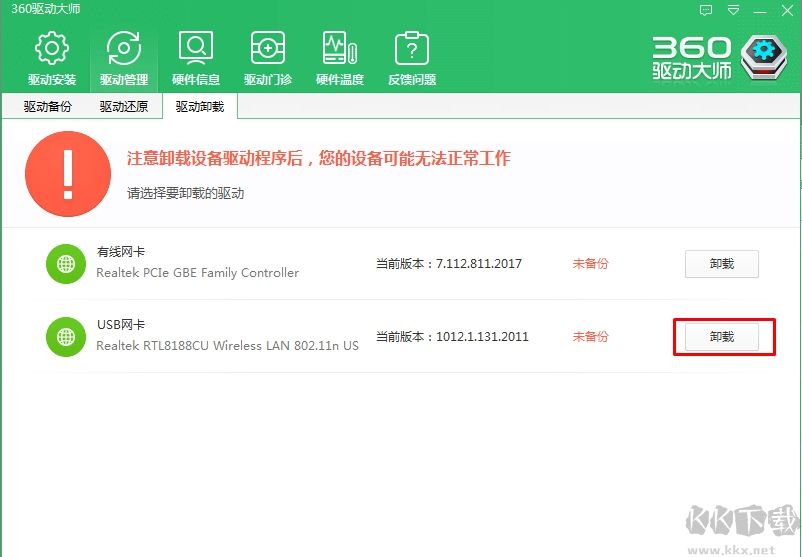Open the 硬件温度 thermometer icon
Viewport: 802px width, 557px height.
340,49
